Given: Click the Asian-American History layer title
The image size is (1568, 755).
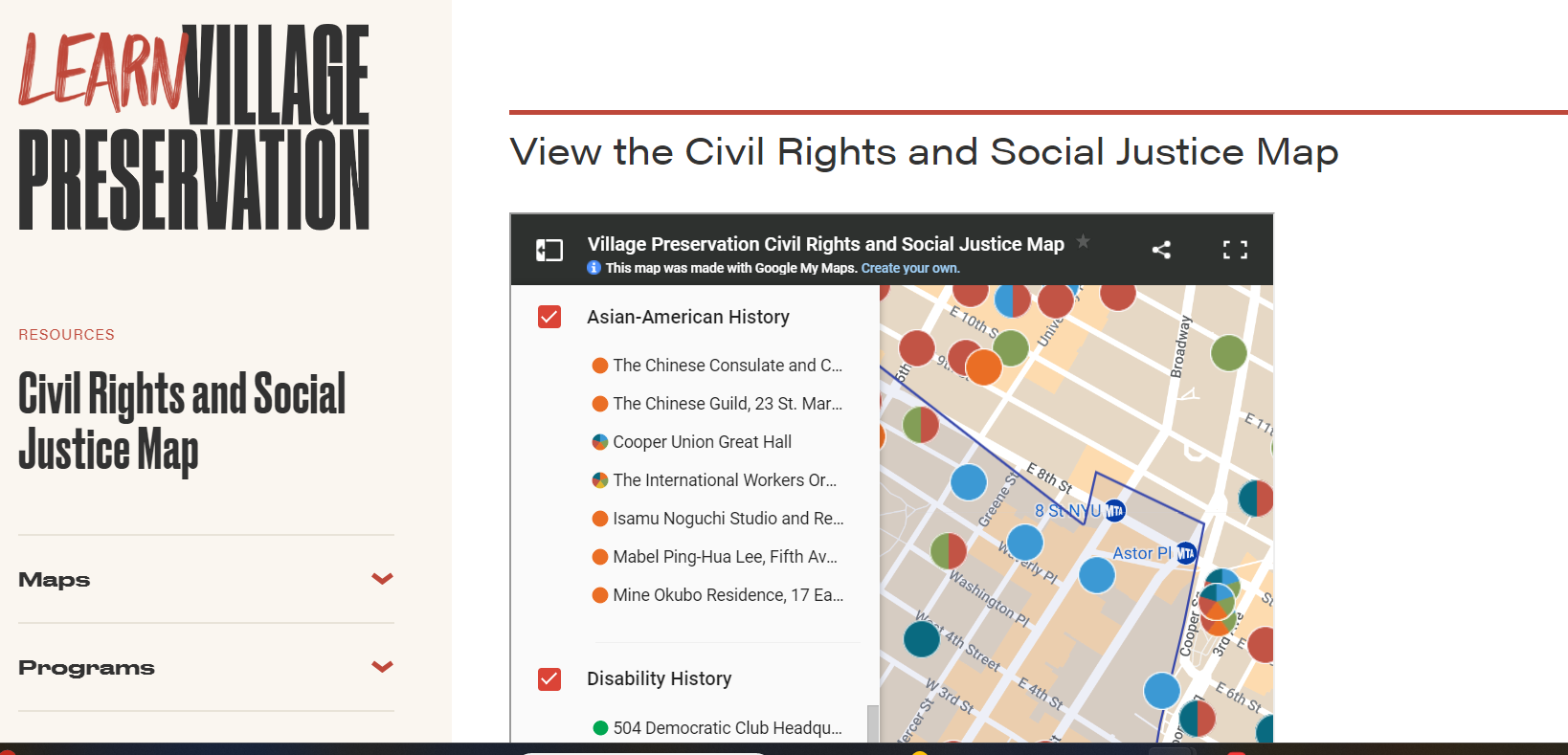Looking at the screenshot, I should pyautogui.click(x=688, y=317).
